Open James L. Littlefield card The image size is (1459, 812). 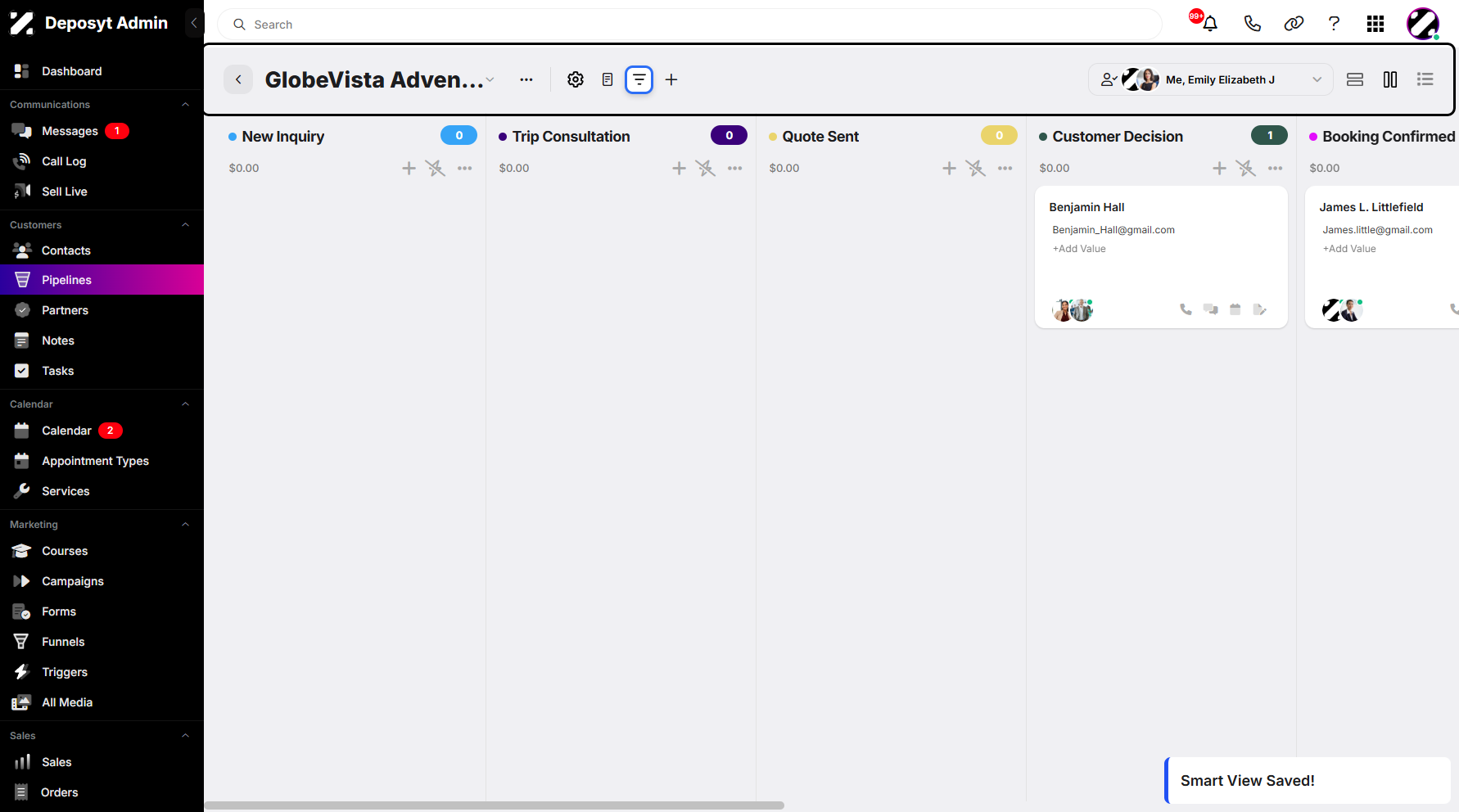pos(1382,257)
